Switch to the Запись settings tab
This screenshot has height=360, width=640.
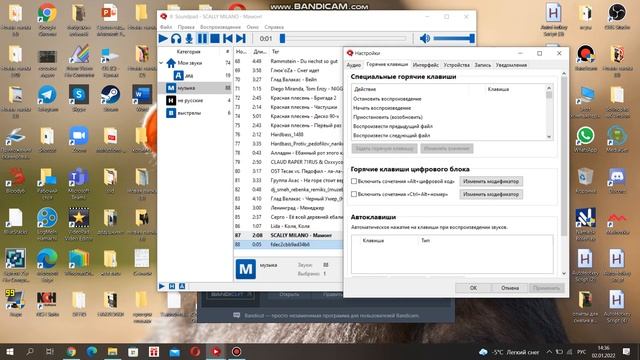(482, 65)
